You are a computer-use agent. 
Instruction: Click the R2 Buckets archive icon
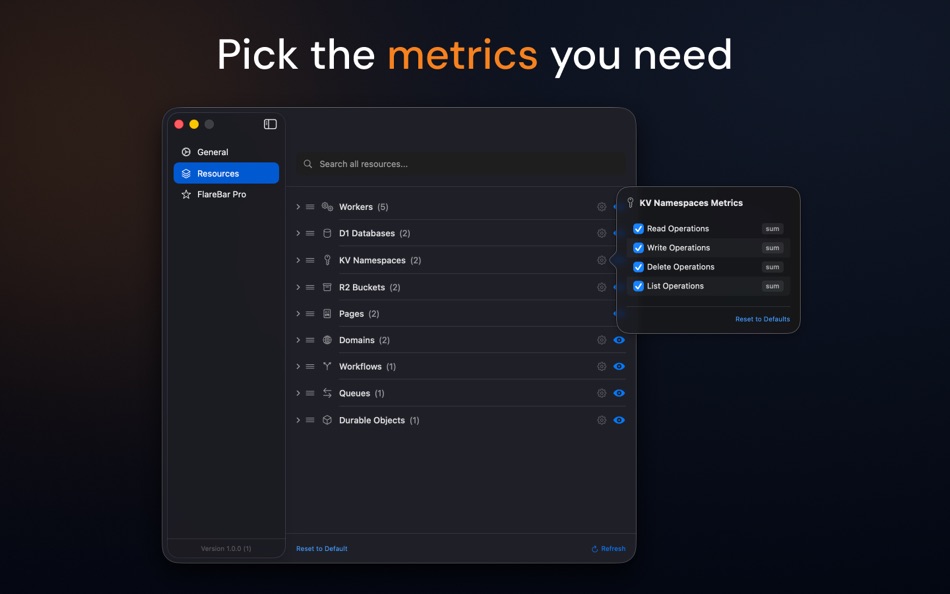coord(327,287)
